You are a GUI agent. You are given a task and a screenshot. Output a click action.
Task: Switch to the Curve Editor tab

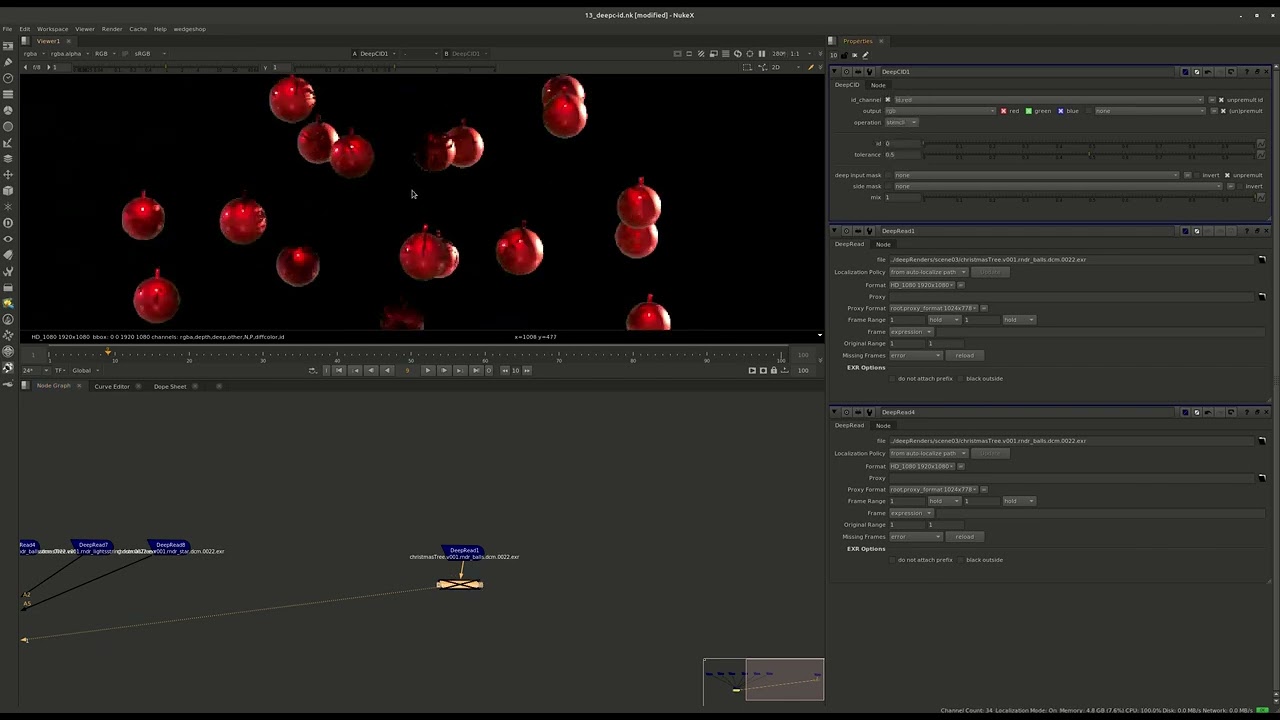click(x=112, y=386)
